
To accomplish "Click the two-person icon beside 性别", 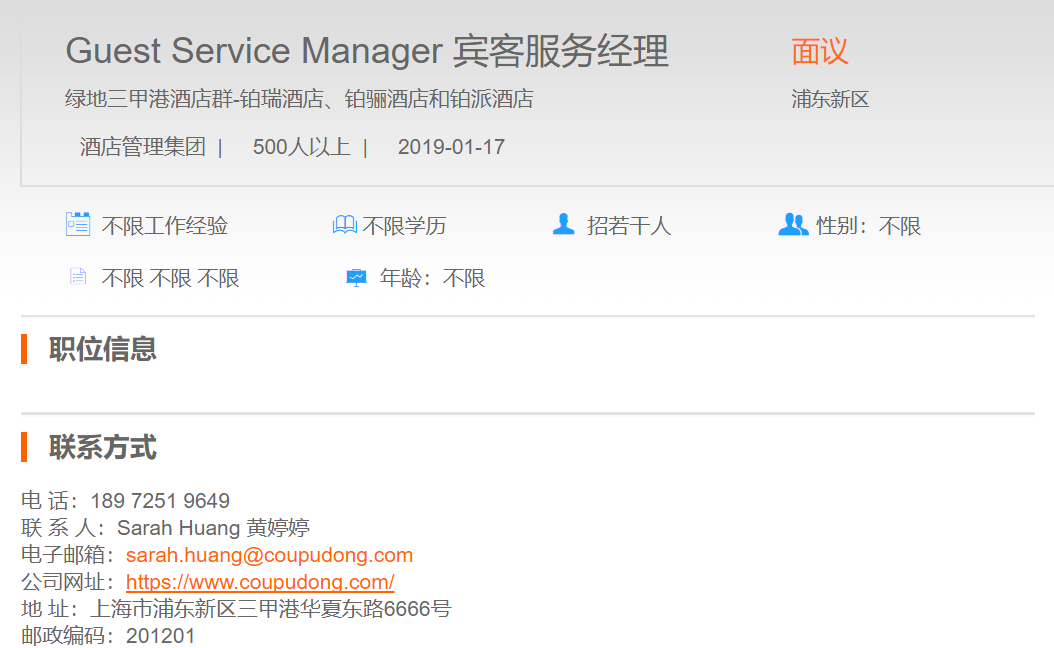I will (x=793, y=225).
